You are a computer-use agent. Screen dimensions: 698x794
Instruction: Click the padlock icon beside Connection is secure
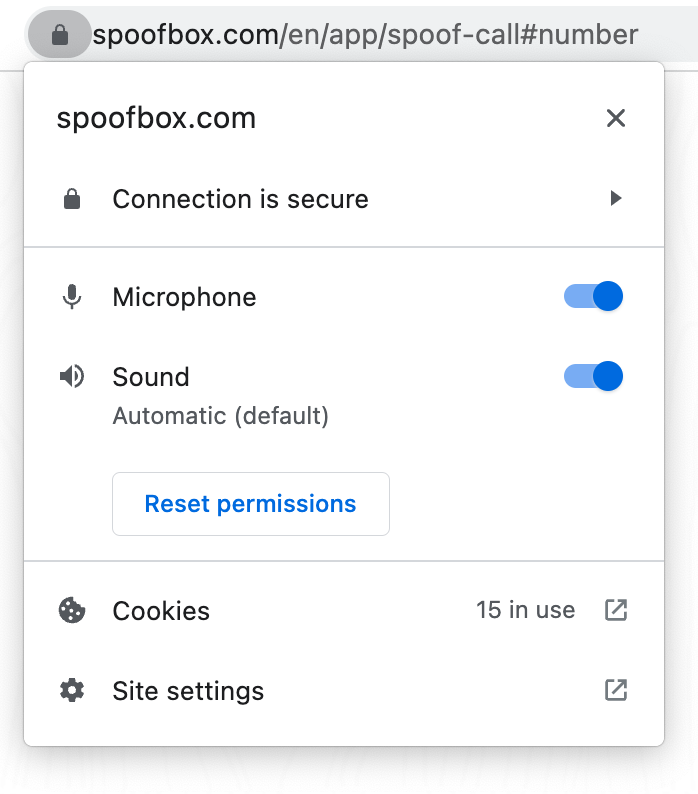tap(71, 199)
